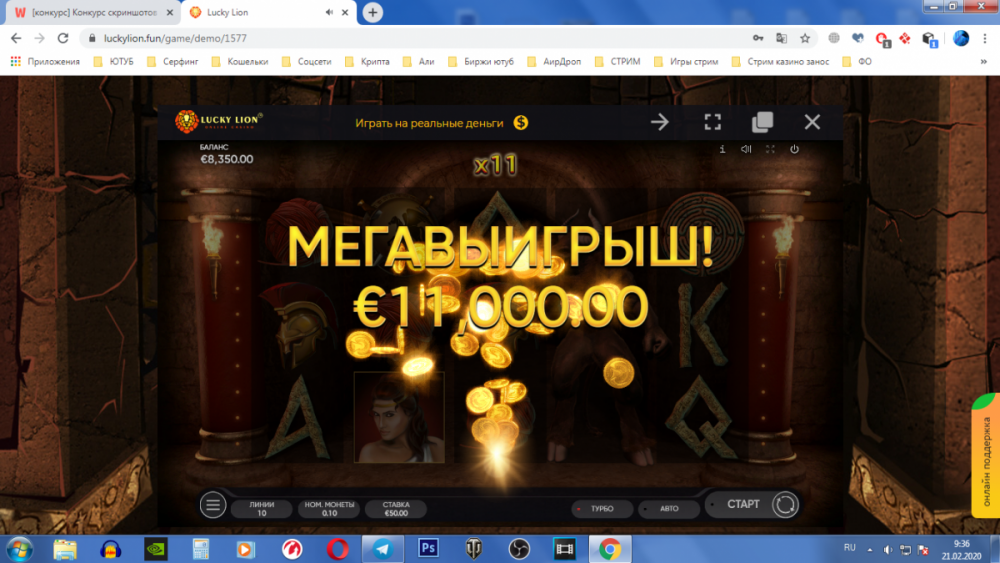The width and height of the screenshot is (1000, 563).
Task: Open the Линии lines selector
Action: pyautogui.click(x=261, y=508)
